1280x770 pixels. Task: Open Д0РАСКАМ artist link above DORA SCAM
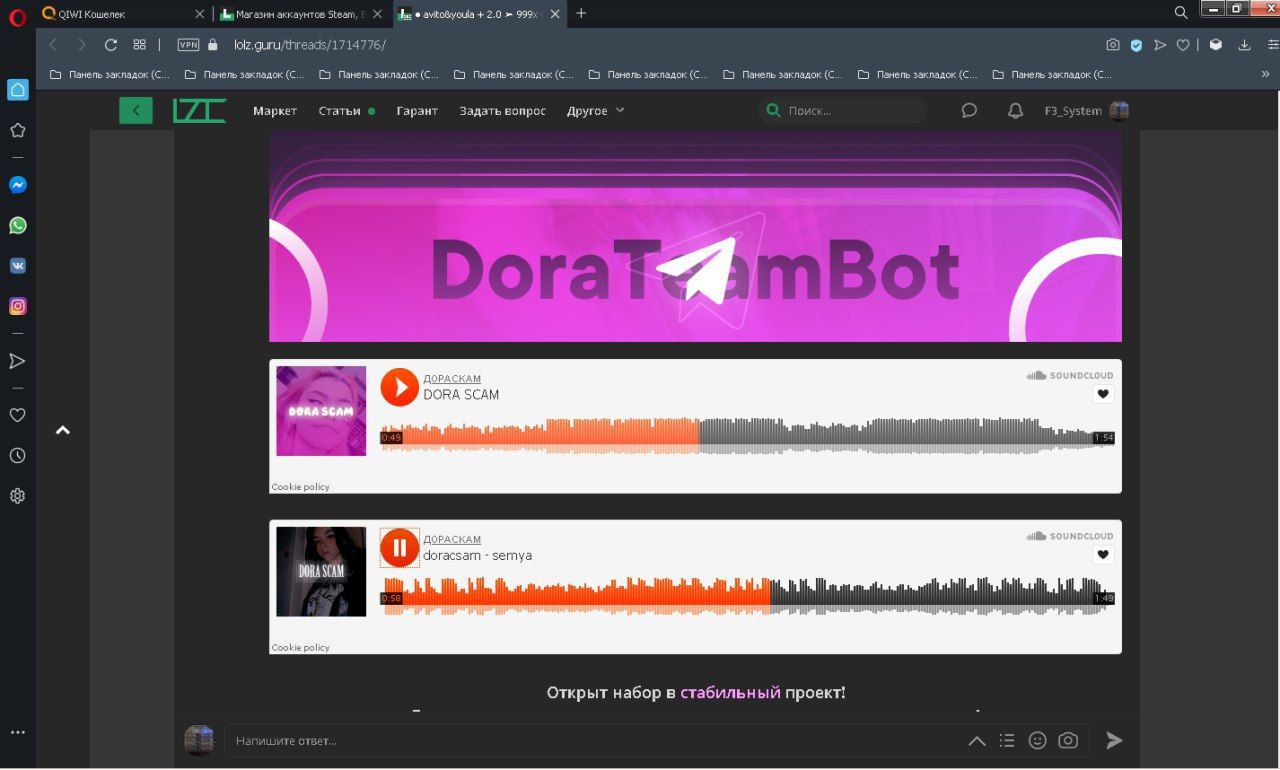(x=452, y=378)
